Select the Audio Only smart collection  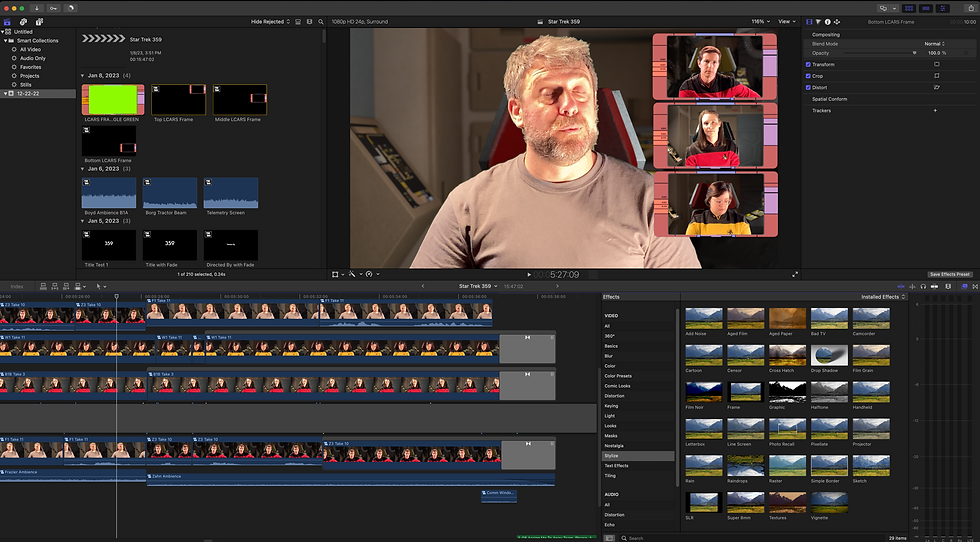(32, 58)
